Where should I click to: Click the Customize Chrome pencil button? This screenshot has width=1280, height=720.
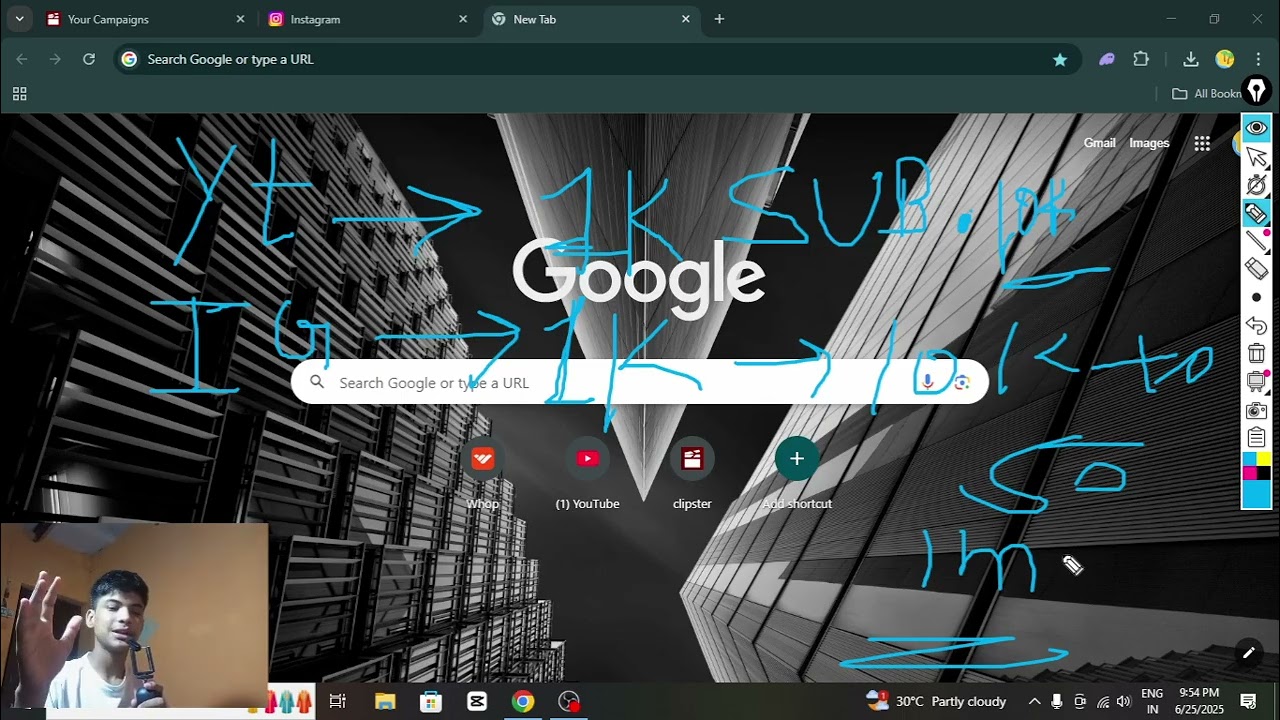click(x=1248, y=653)
